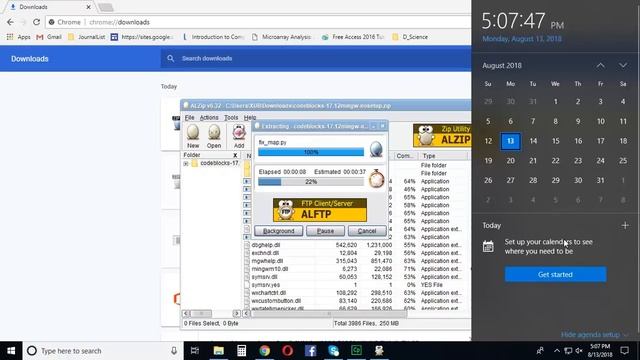640x360 pixels.
Task: Open Task View on the taskbar
Action: point(195,351)
